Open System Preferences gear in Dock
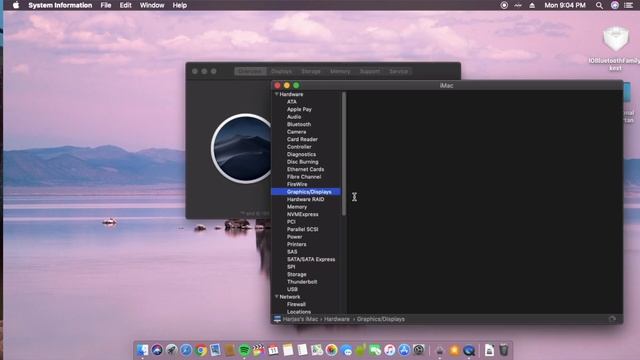 [x=419, y=350]
